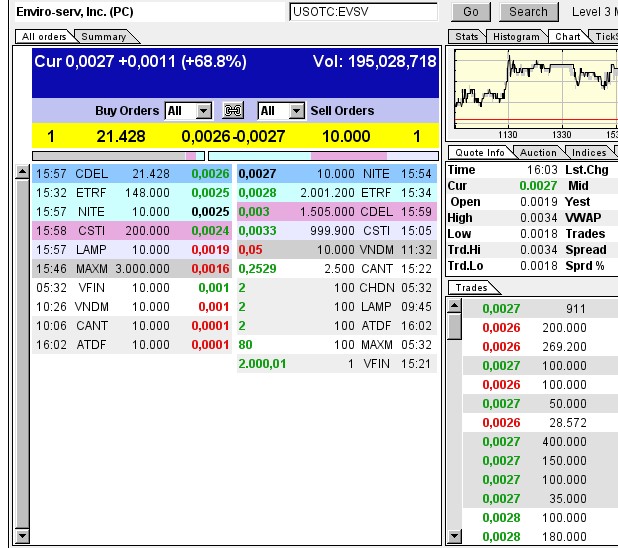The width and height of the screenshot is (618, 548).
Task: Open the Histogram tab
Action: pos(516,37)
